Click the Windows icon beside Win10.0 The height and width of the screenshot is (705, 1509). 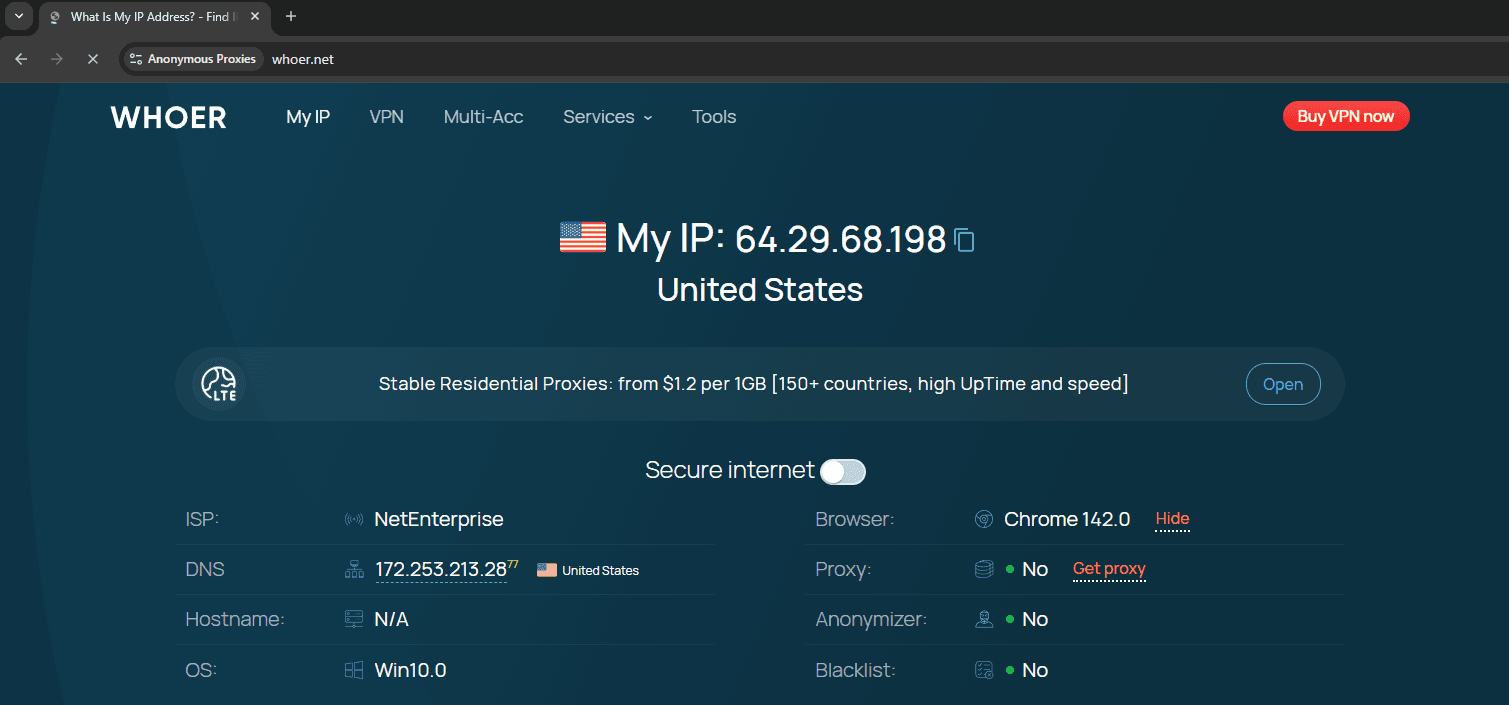(354, 669)
